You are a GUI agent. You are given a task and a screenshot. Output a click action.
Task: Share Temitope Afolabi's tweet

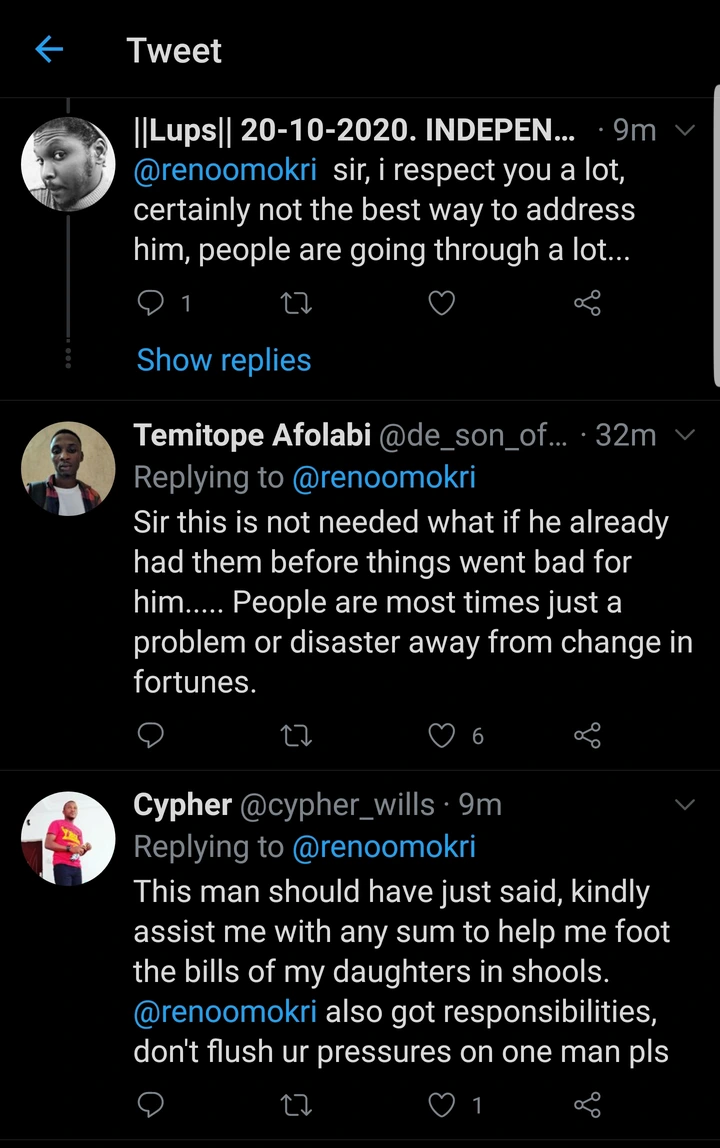tap(587, 736)
